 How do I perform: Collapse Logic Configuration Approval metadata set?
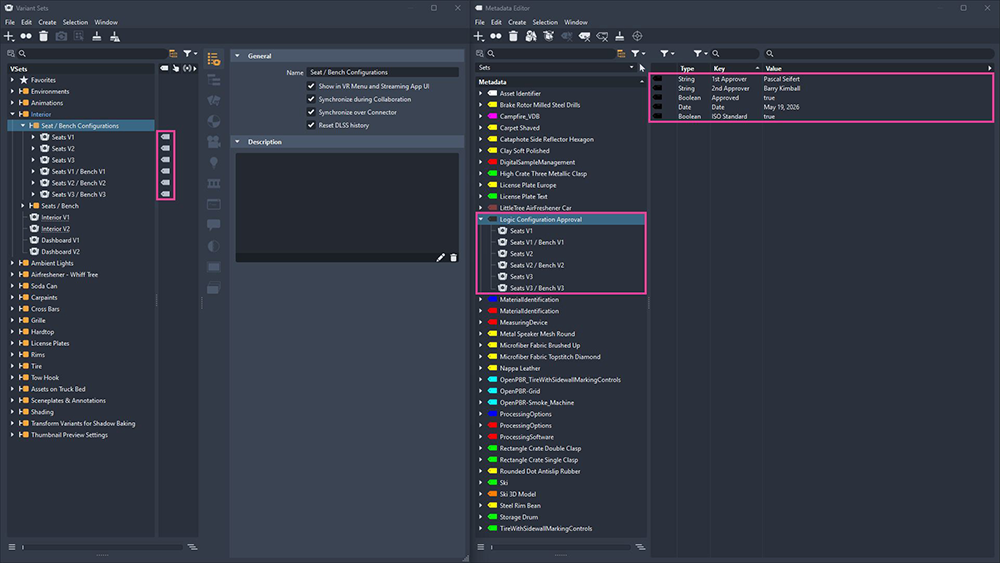point(481,219)
